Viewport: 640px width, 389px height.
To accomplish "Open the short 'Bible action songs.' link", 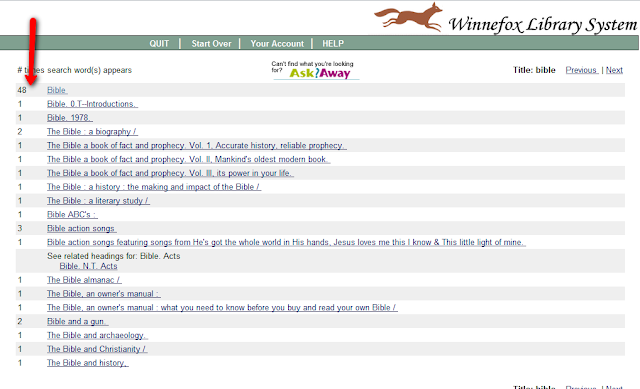I will pos(81,229).
